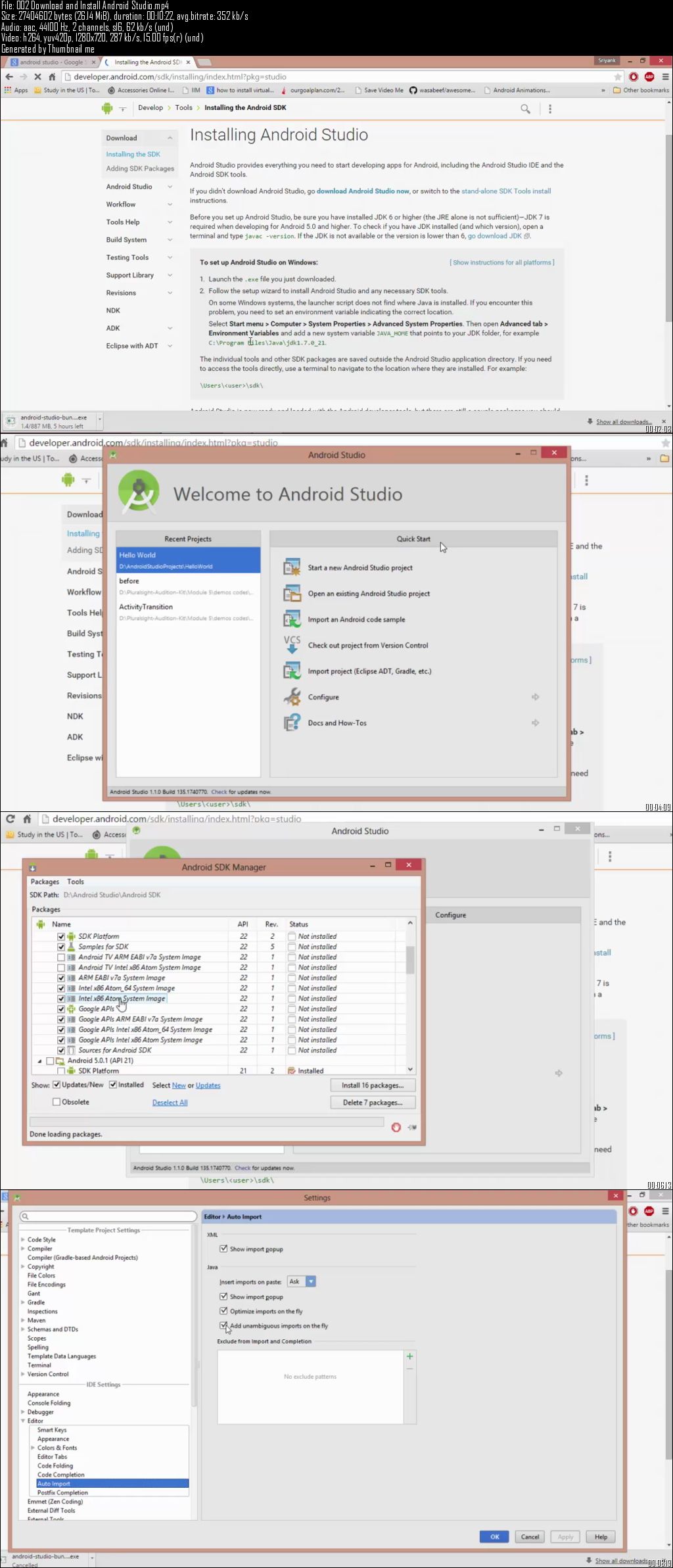Open the 'Tools' menu in SDK Manager
Image resolution: width=673 pixels, height=1568 pixels.
point(76,882)
